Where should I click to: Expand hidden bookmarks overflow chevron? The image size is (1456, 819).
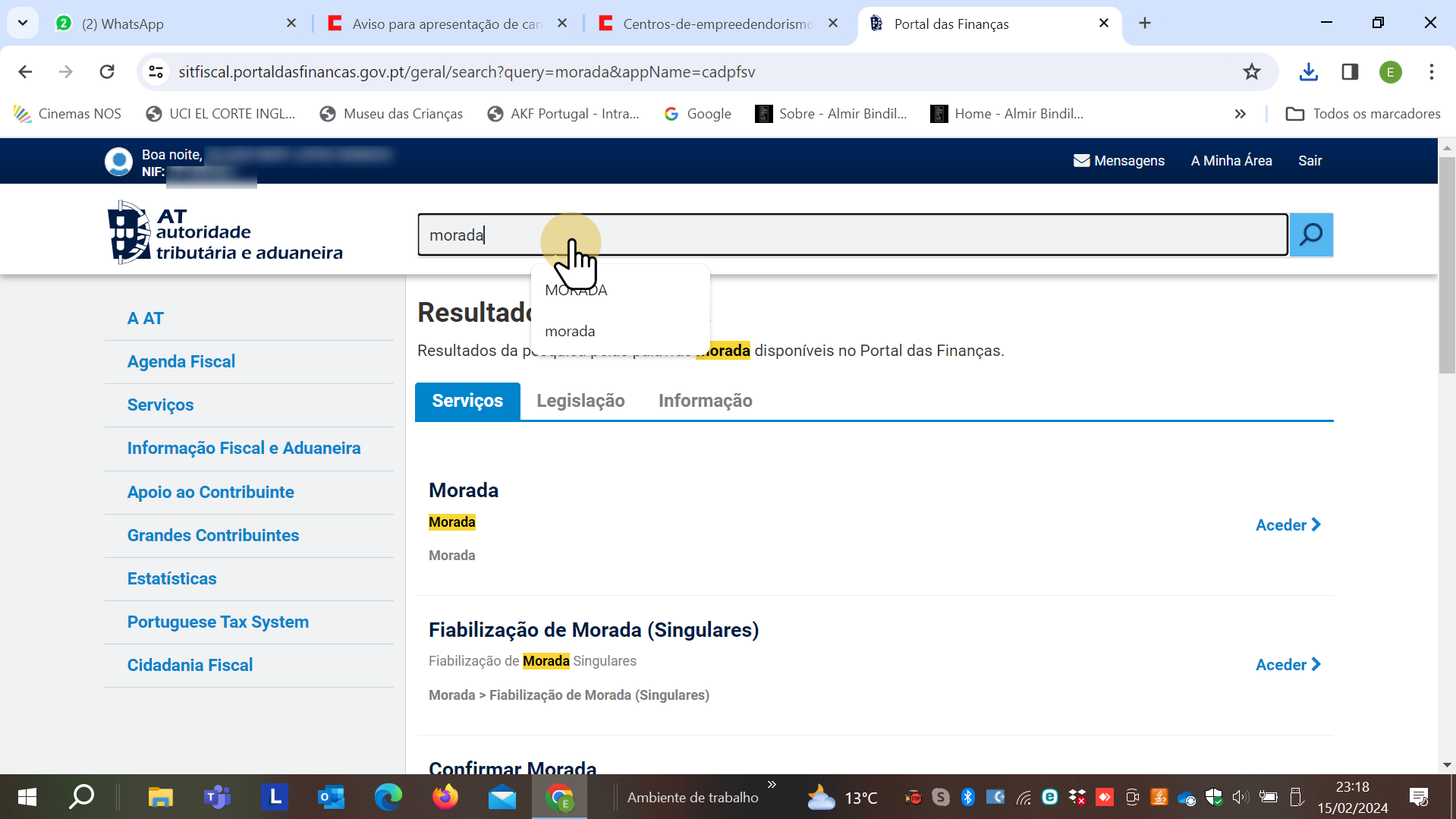pyautogui.click(x=1240, y=114)
